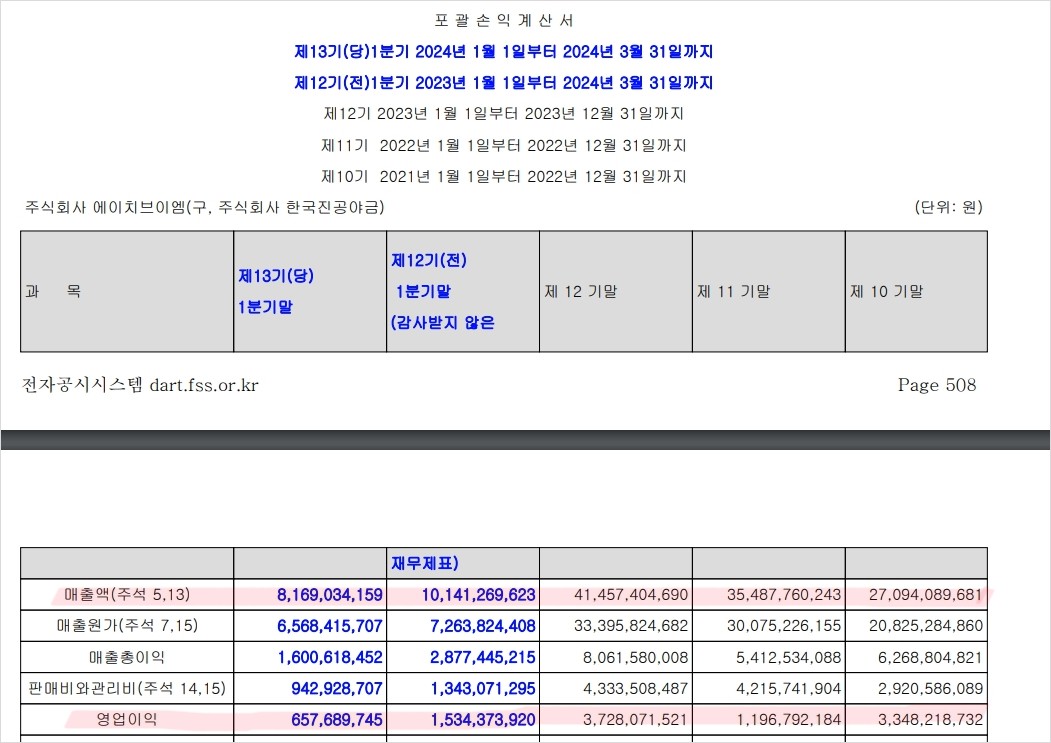
Task: Click the 포괄손익계산서 title text
Action: click(x=504, y=21)
